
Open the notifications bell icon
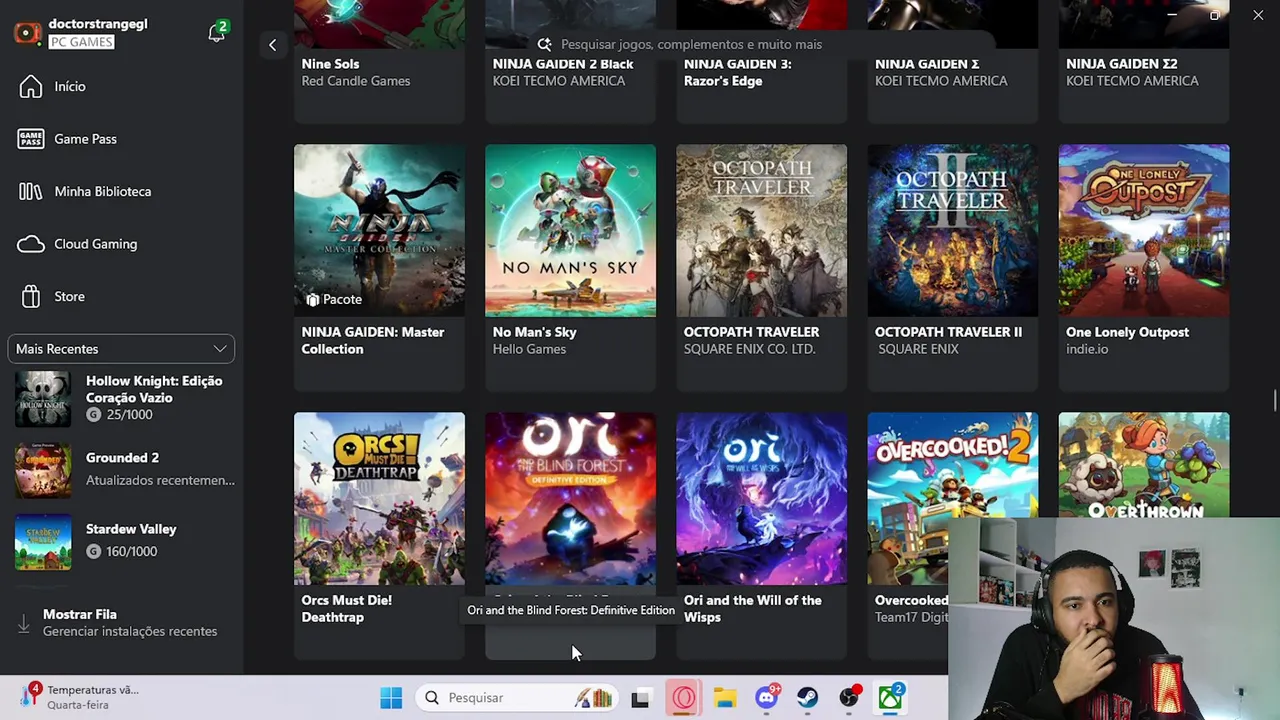point(216,33)
